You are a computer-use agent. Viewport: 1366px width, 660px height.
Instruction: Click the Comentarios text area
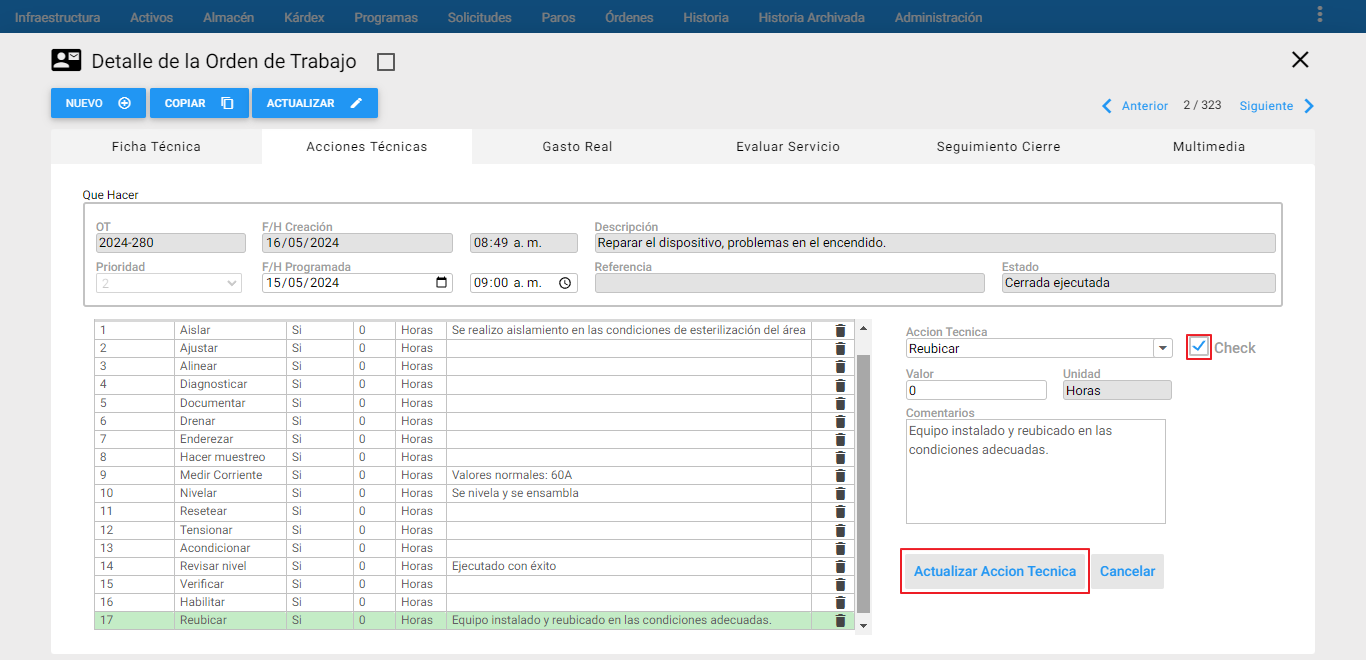point(1035,471)
